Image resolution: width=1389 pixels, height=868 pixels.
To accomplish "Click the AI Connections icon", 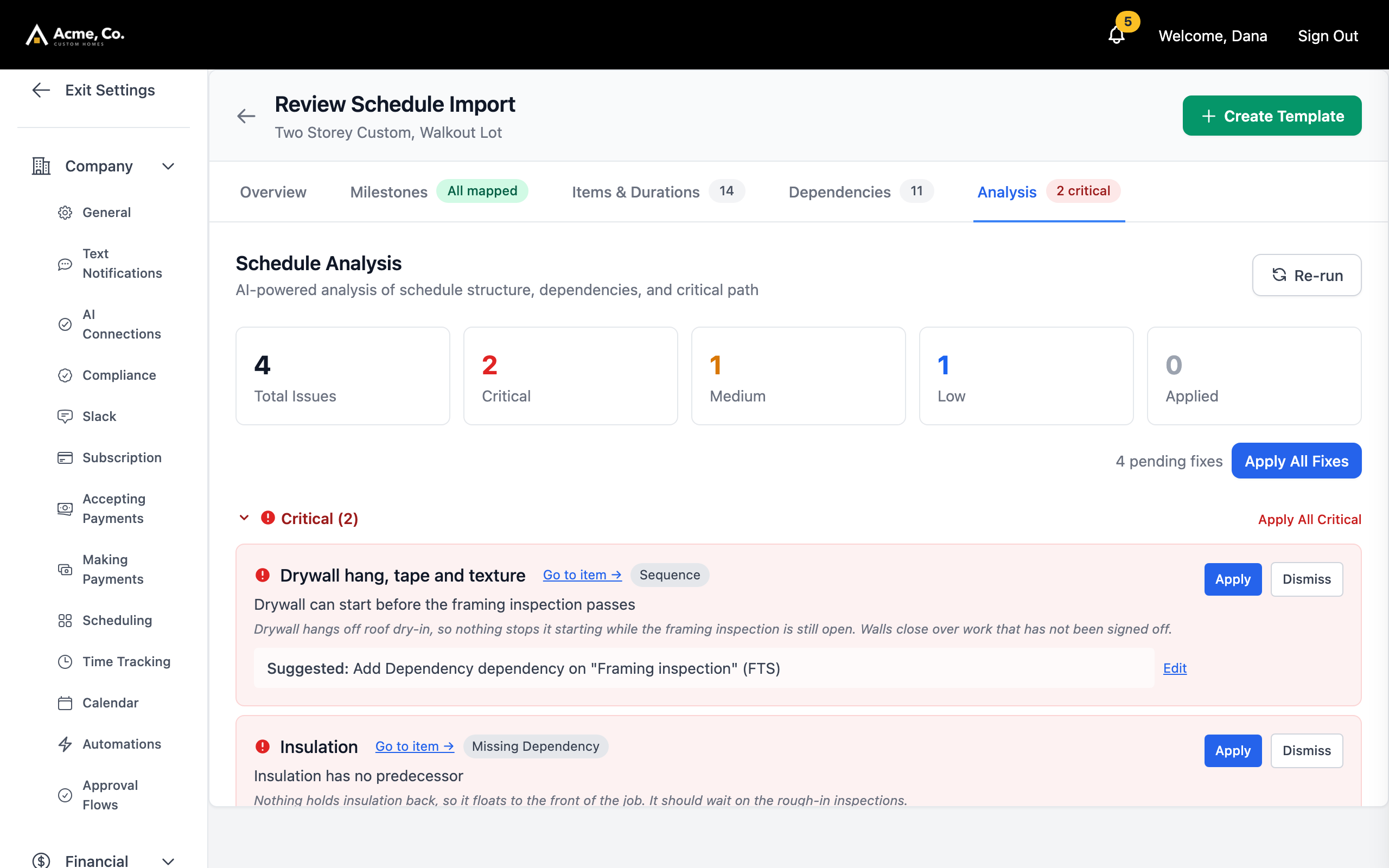I will (65, 324).
